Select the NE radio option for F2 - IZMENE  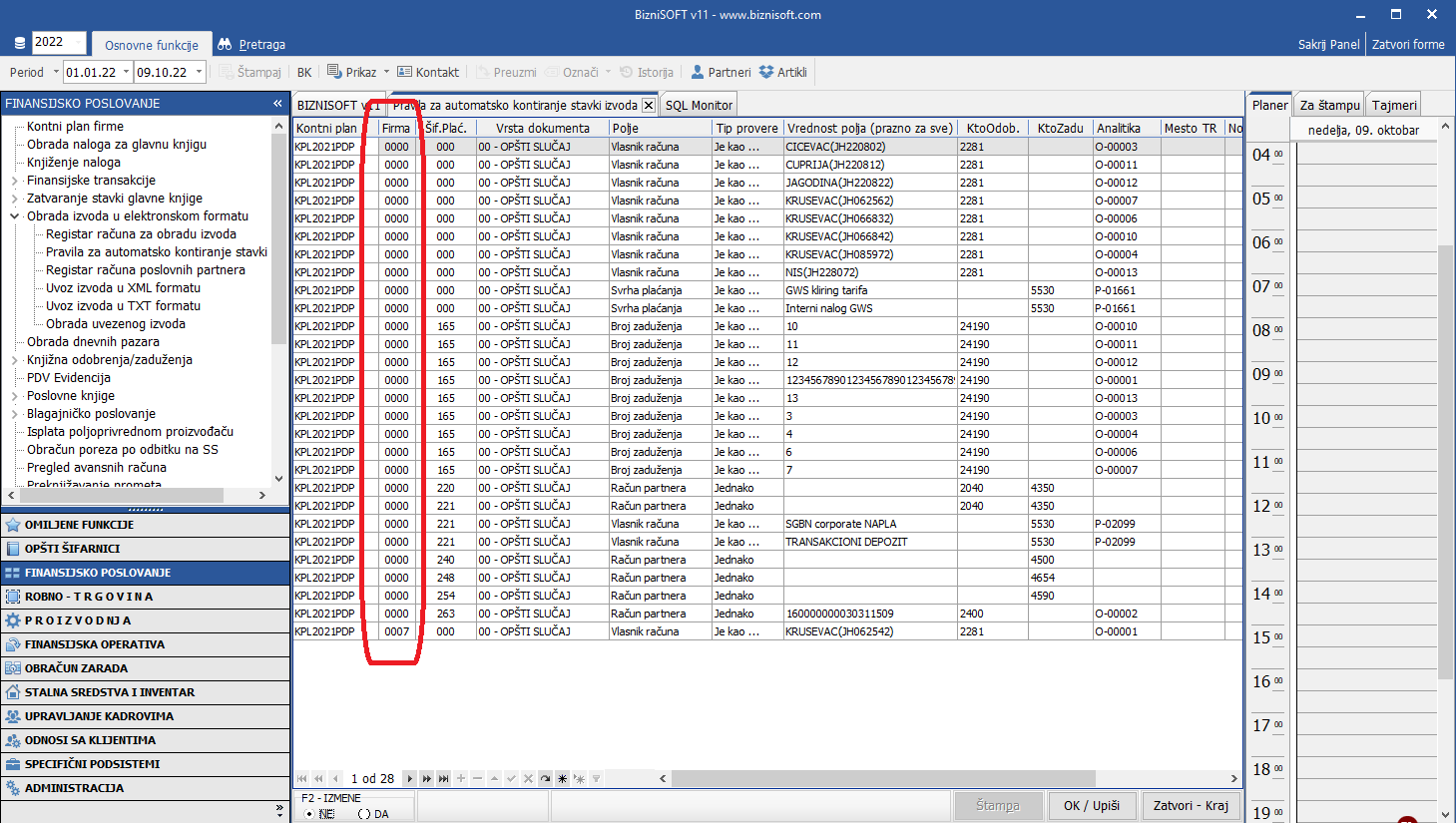(308, 814)
